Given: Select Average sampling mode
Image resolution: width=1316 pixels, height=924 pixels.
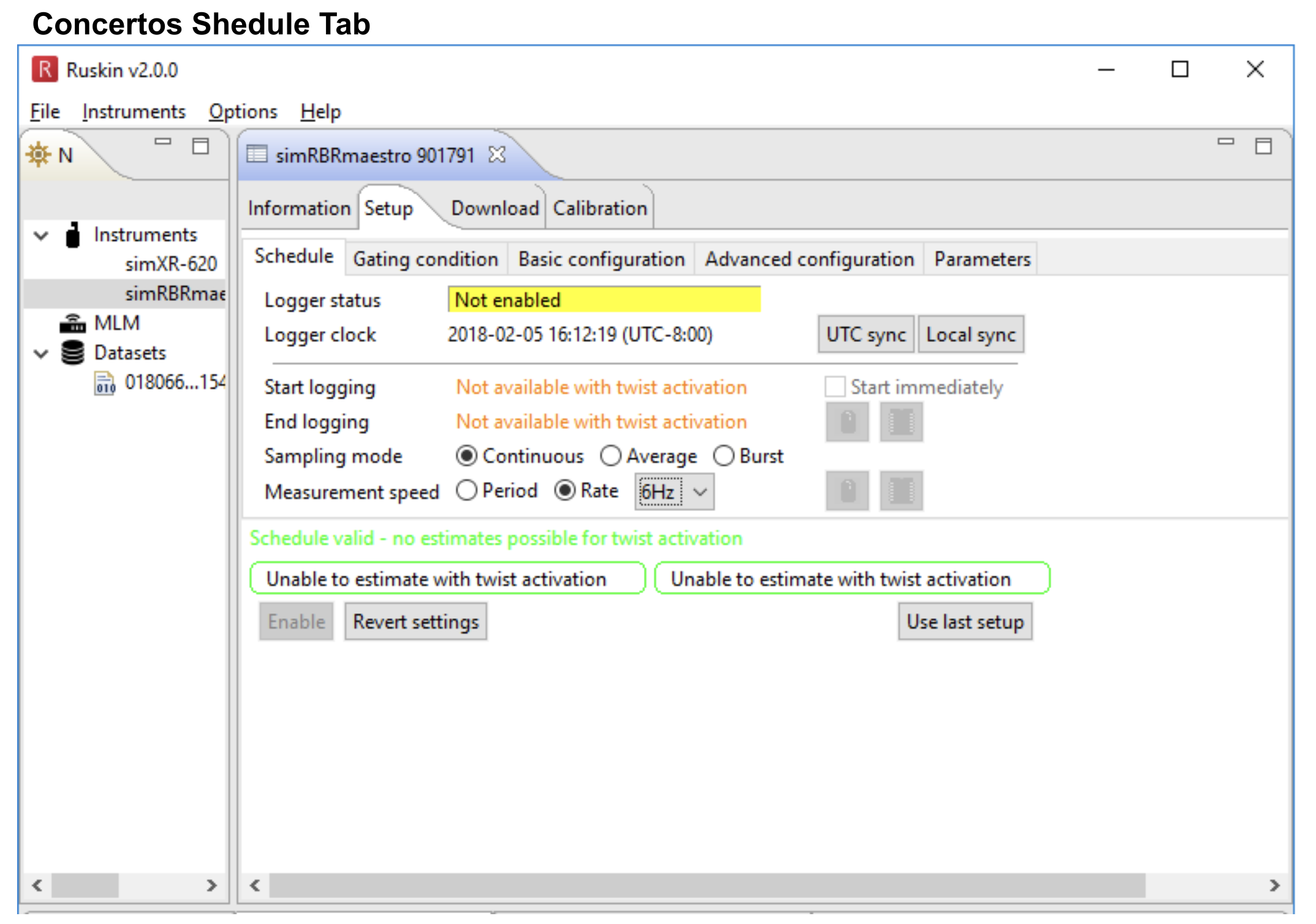Looking at the screenshot, I should click(x=611, y=456).
